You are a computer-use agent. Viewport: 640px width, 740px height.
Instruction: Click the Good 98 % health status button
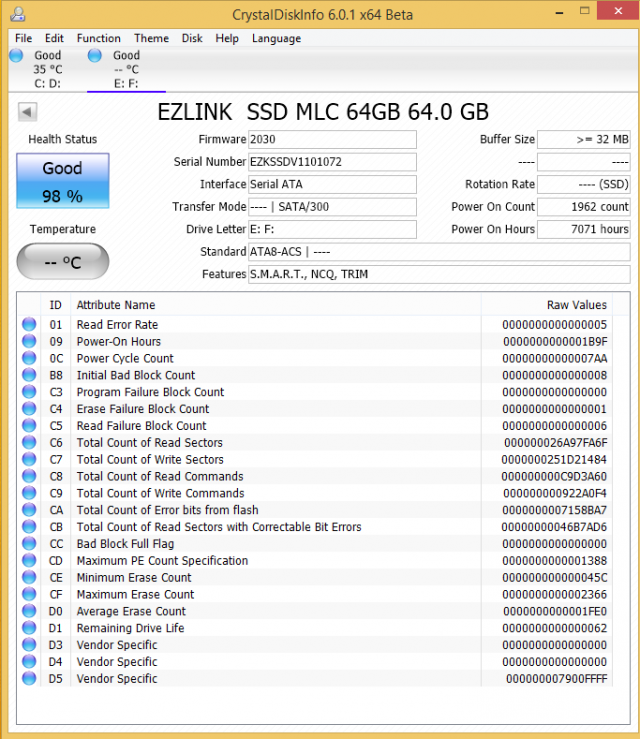click(63, 181)
